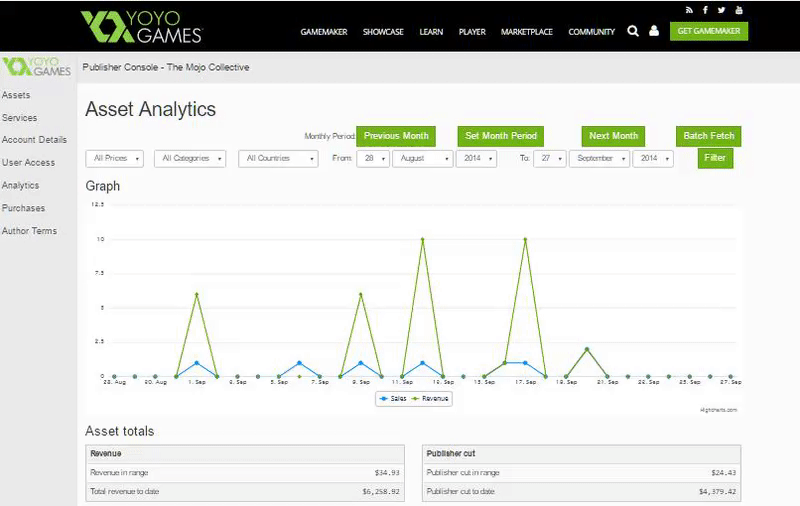Click the Get GameMaker button
The image size is (800, 506).
pos(709,31)
